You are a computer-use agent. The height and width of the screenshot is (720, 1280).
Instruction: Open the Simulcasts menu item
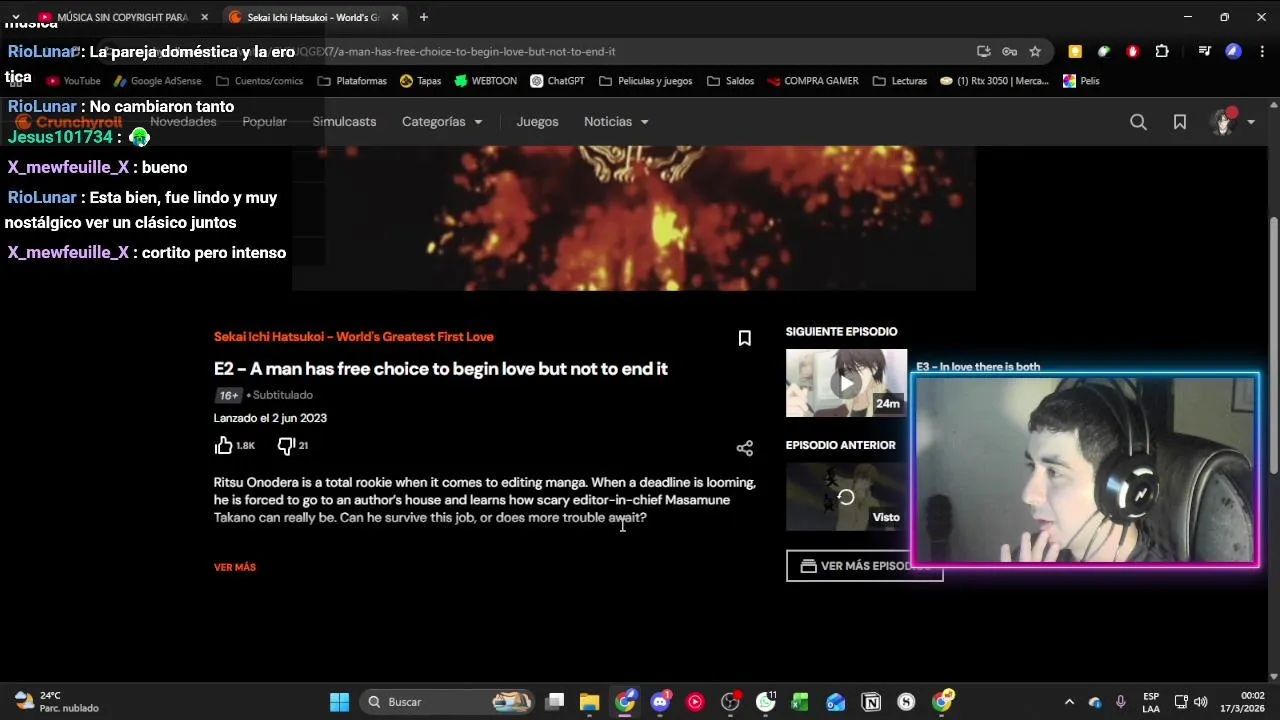(344, 122)
